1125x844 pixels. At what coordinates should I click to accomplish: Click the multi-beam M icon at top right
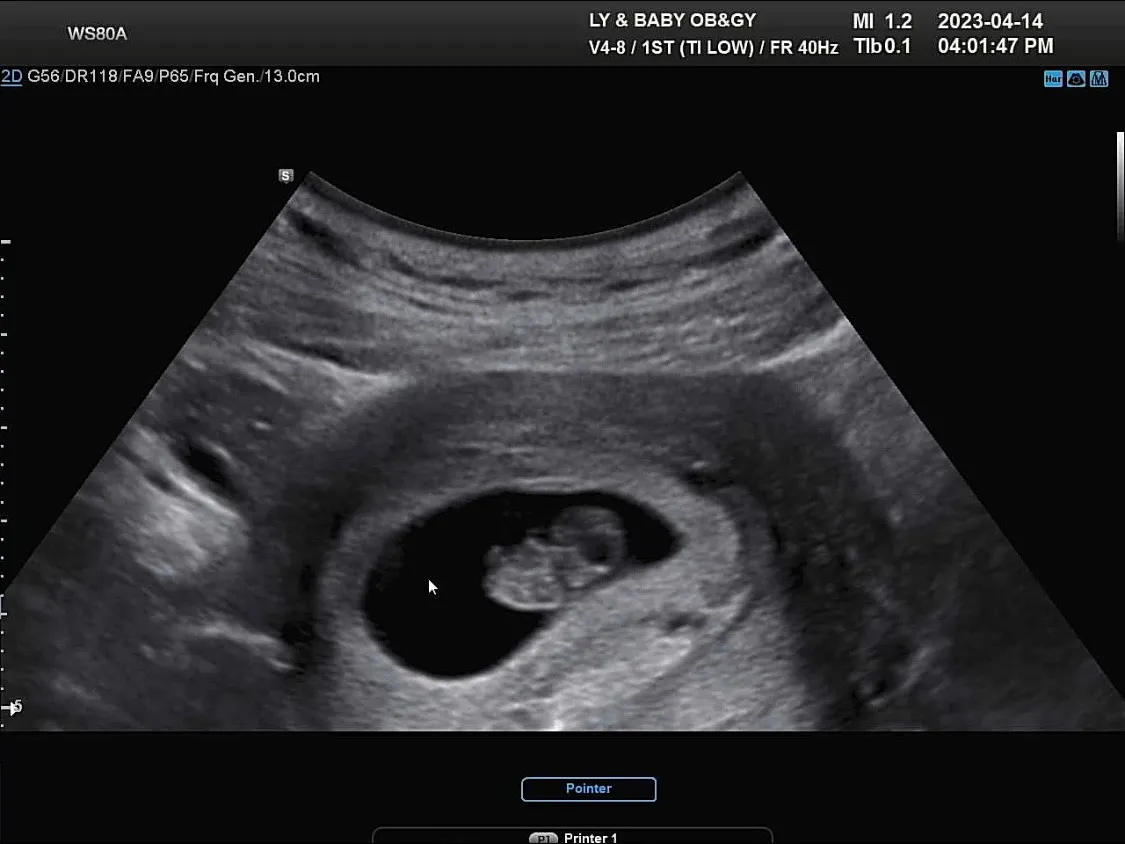pos(1098,79)
